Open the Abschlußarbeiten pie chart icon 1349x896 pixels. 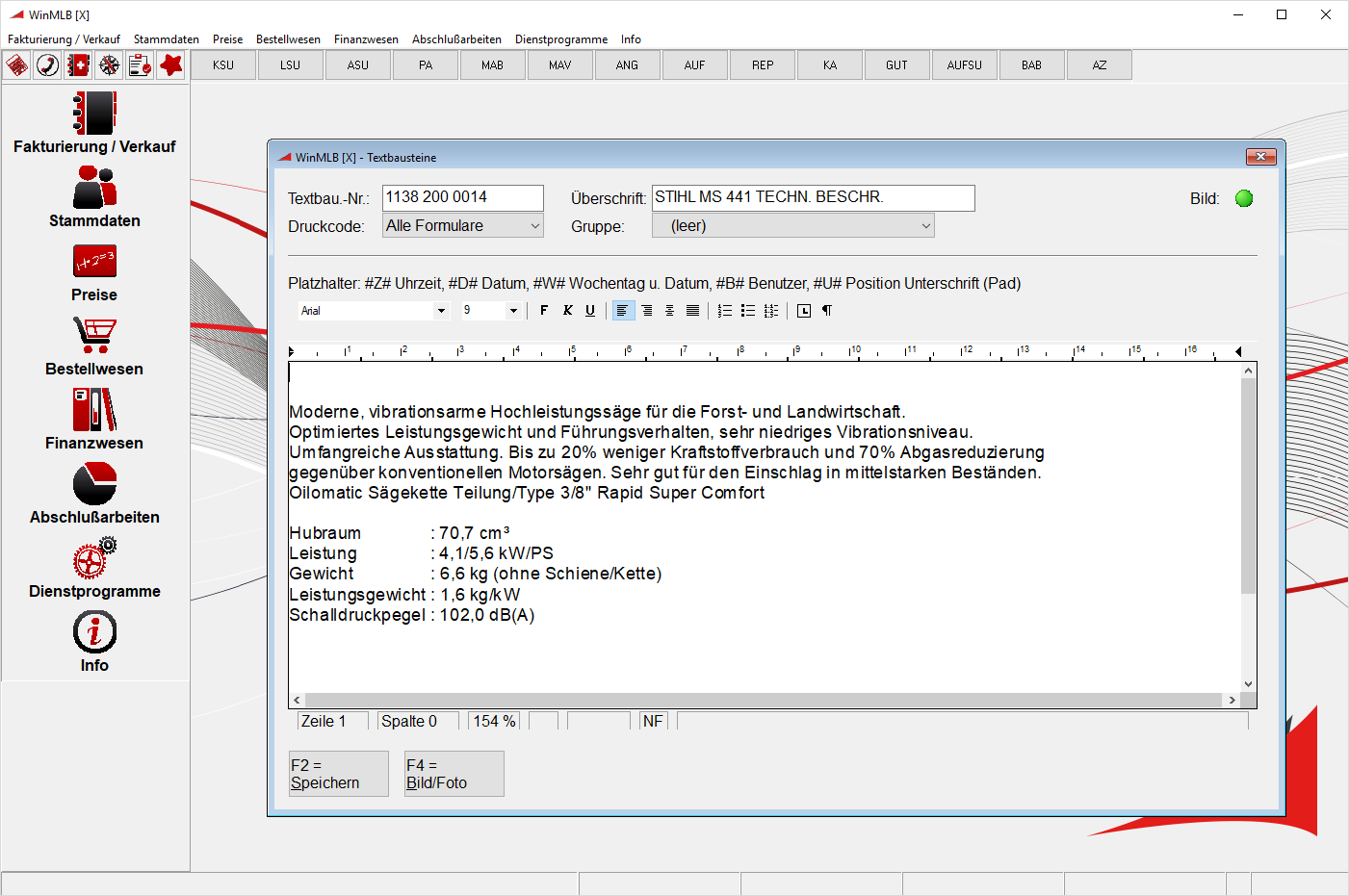[x=94, y=483]
